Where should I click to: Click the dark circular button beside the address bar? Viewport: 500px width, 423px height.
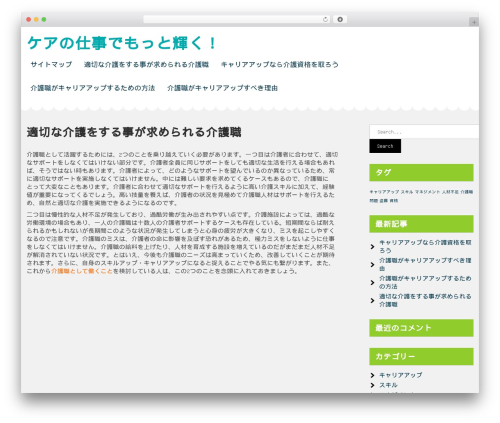(x=340, y=20)
